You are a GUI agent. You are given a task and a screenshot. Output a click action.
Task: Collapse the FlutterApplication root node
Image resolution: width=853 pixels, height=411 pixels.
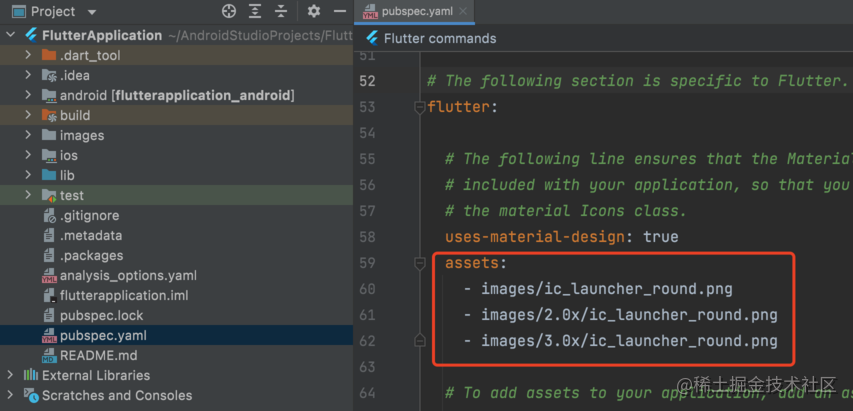click(x=10, y=35)
